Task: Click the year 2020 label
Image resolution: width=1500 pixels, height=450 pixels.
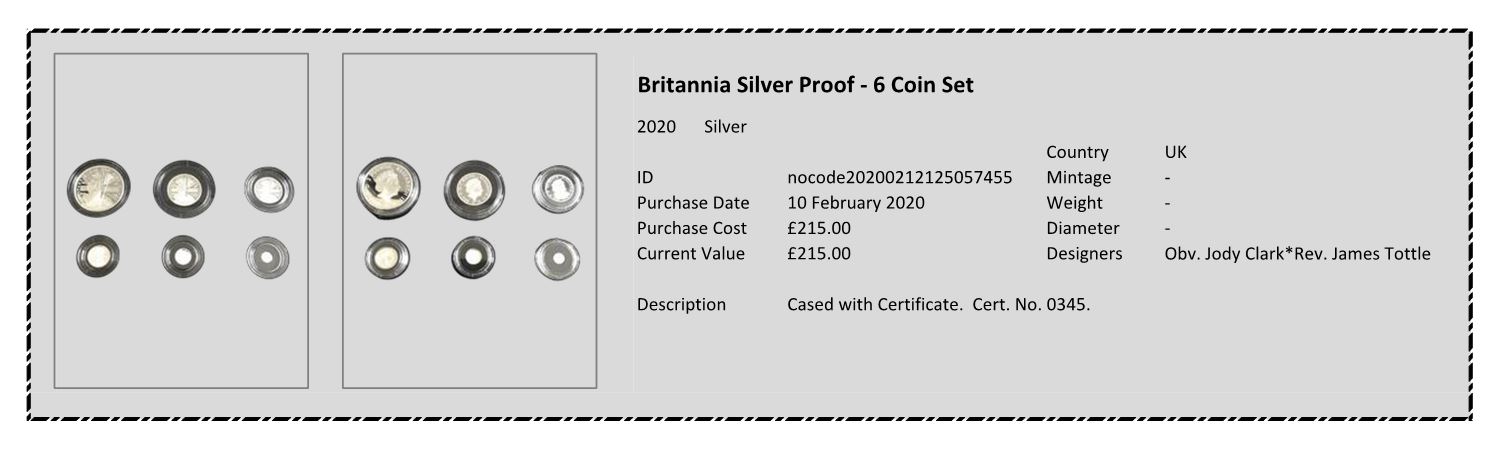Action: [x=656, y=127]
